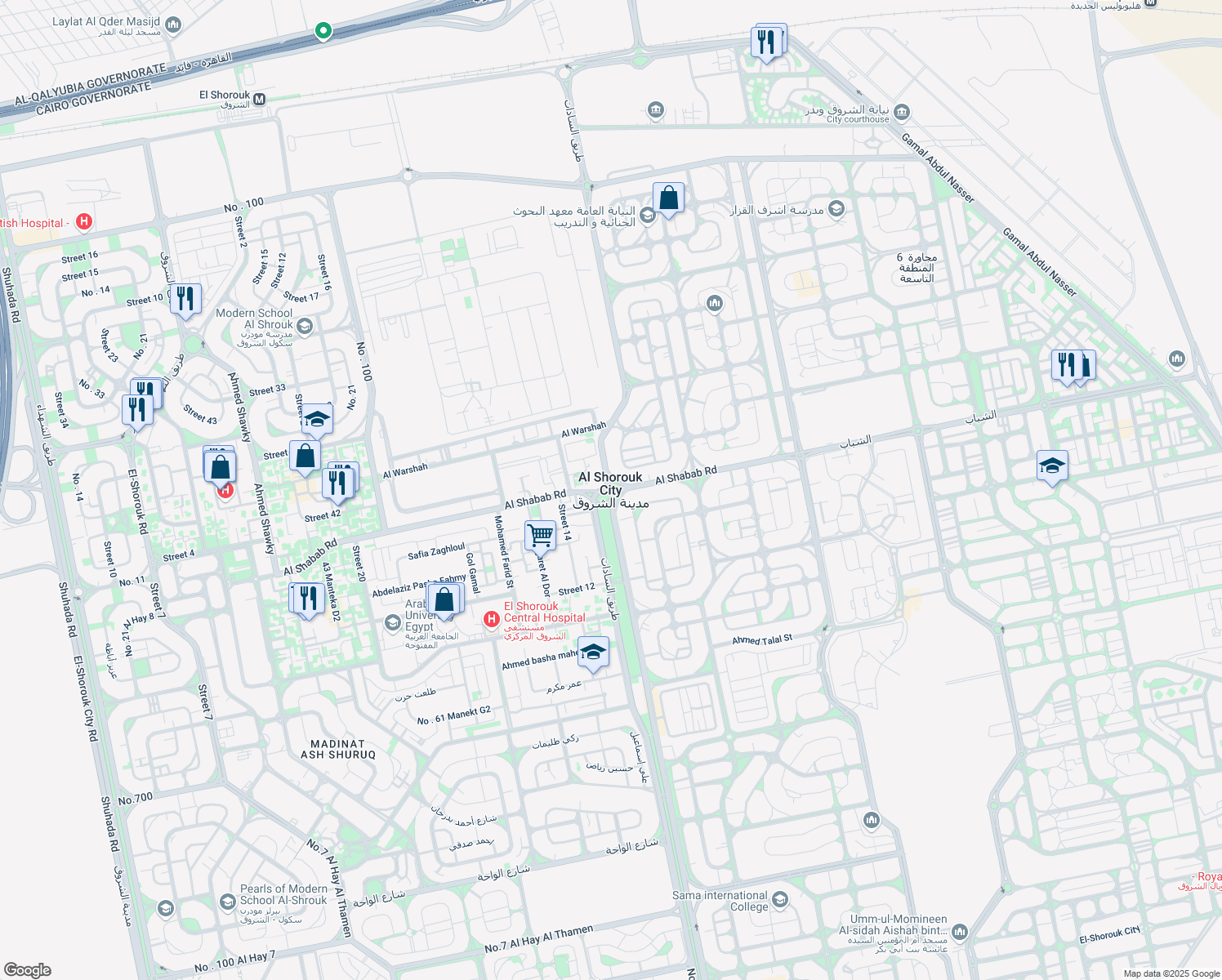Click the CAIRO GOVERNORATE boundary label
The width and height of the screenshot is (1222, 980).
pyautogui.click(x=94, y=98)
